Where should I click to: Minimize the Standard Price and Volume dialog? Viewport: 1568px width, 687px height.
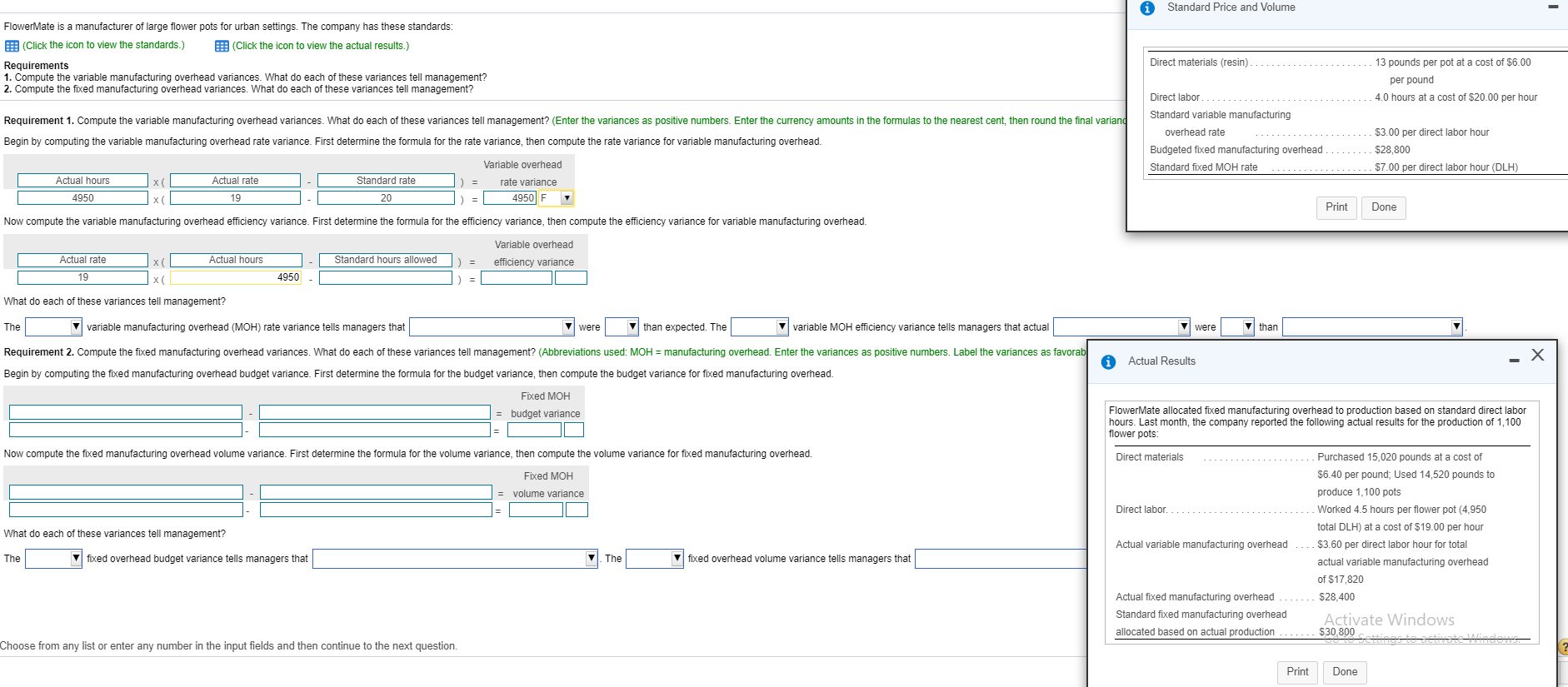(x=1553, y=7)
